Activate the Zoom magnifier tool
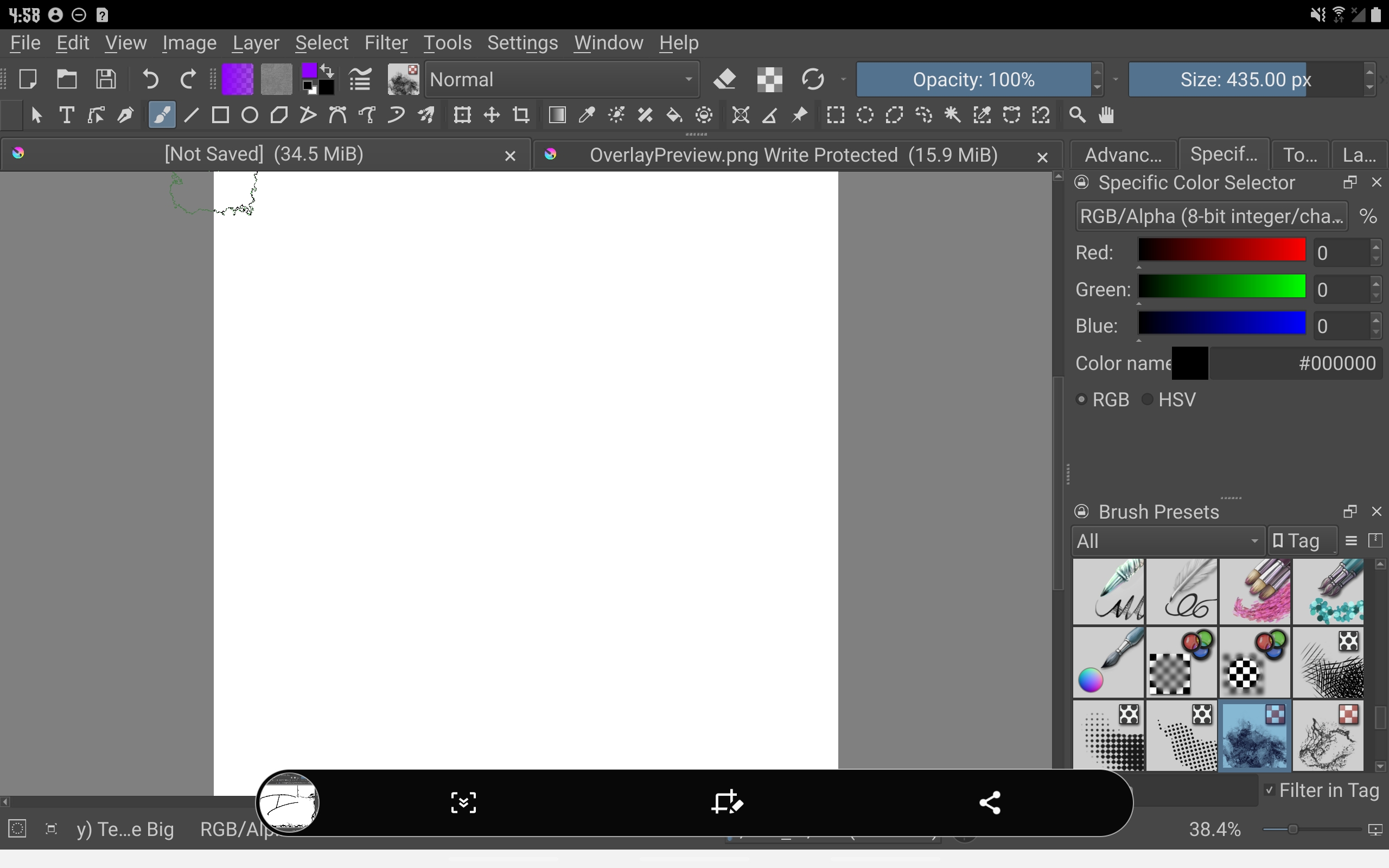Viewport: 1389px width, 868px height. (1078, 116)
